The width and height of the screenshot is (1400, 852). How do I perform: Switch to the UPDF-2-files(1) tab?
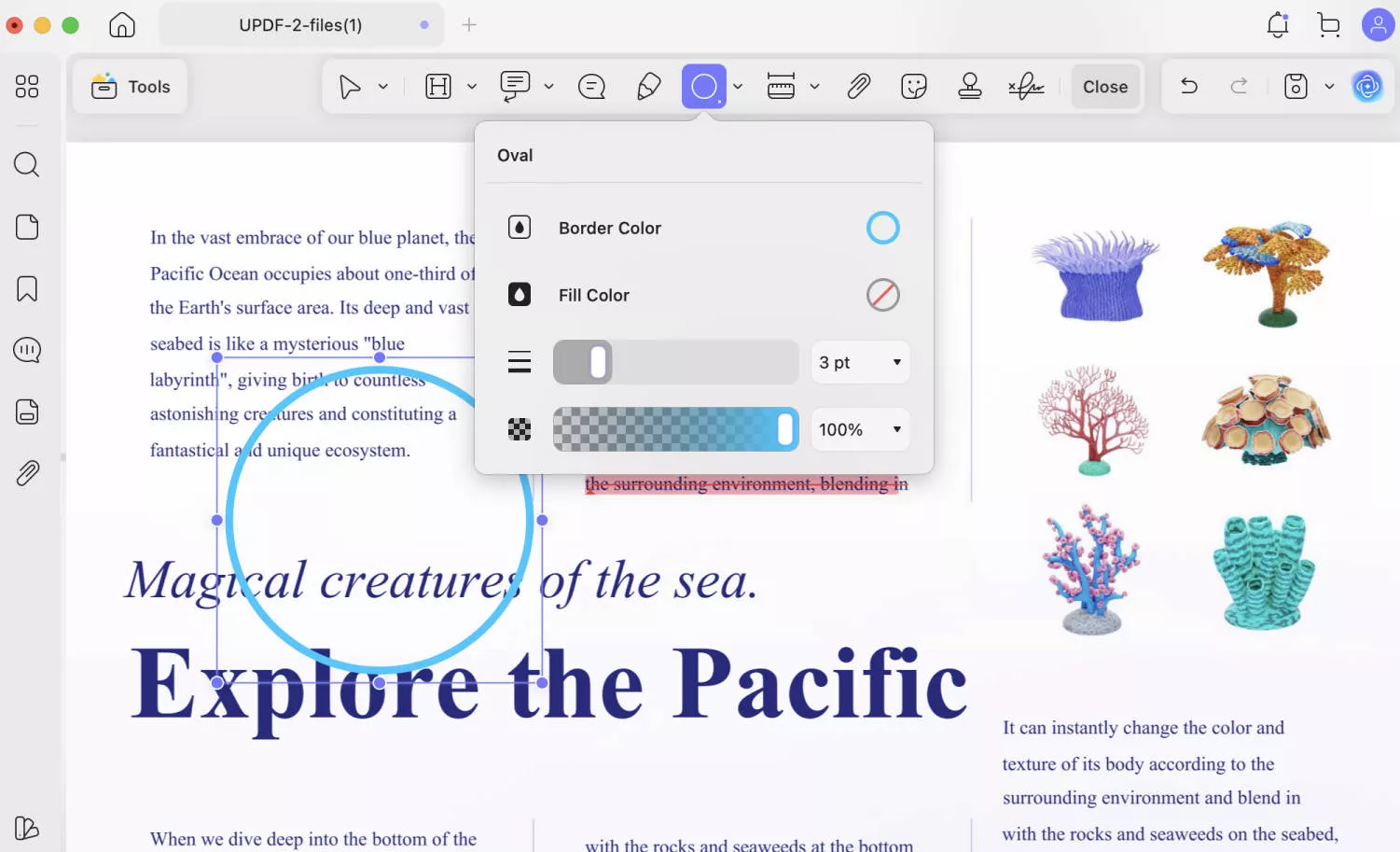[300, 25]
